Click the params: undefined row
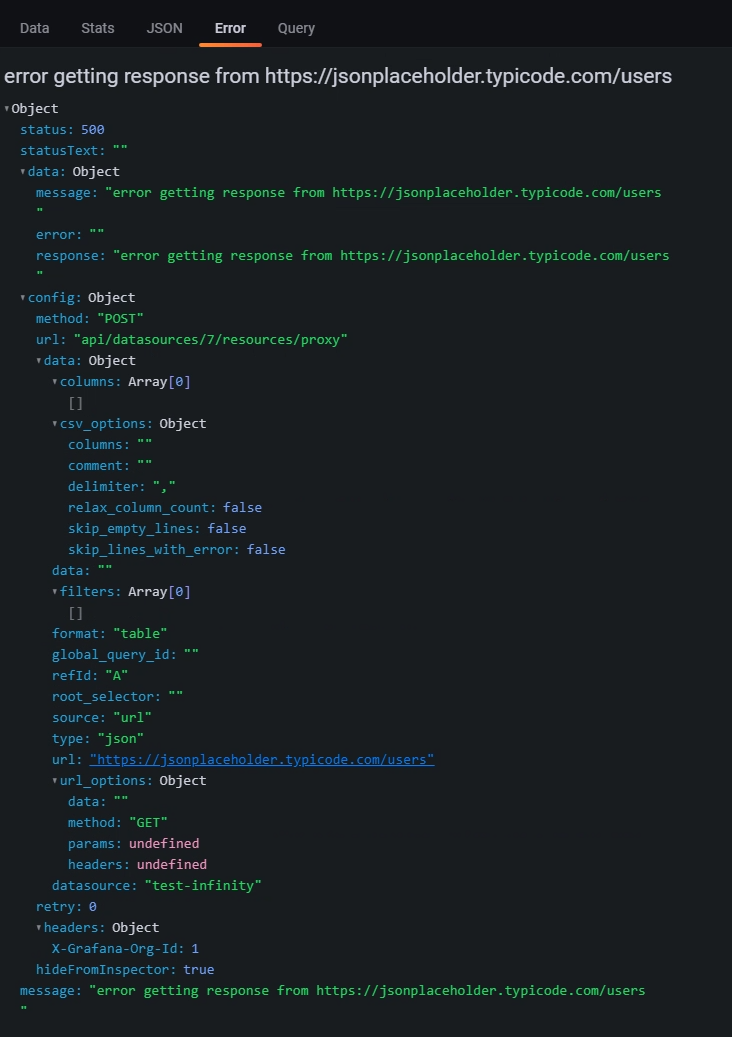This screenshot has height=1037, width=732. tap(134, 844)
